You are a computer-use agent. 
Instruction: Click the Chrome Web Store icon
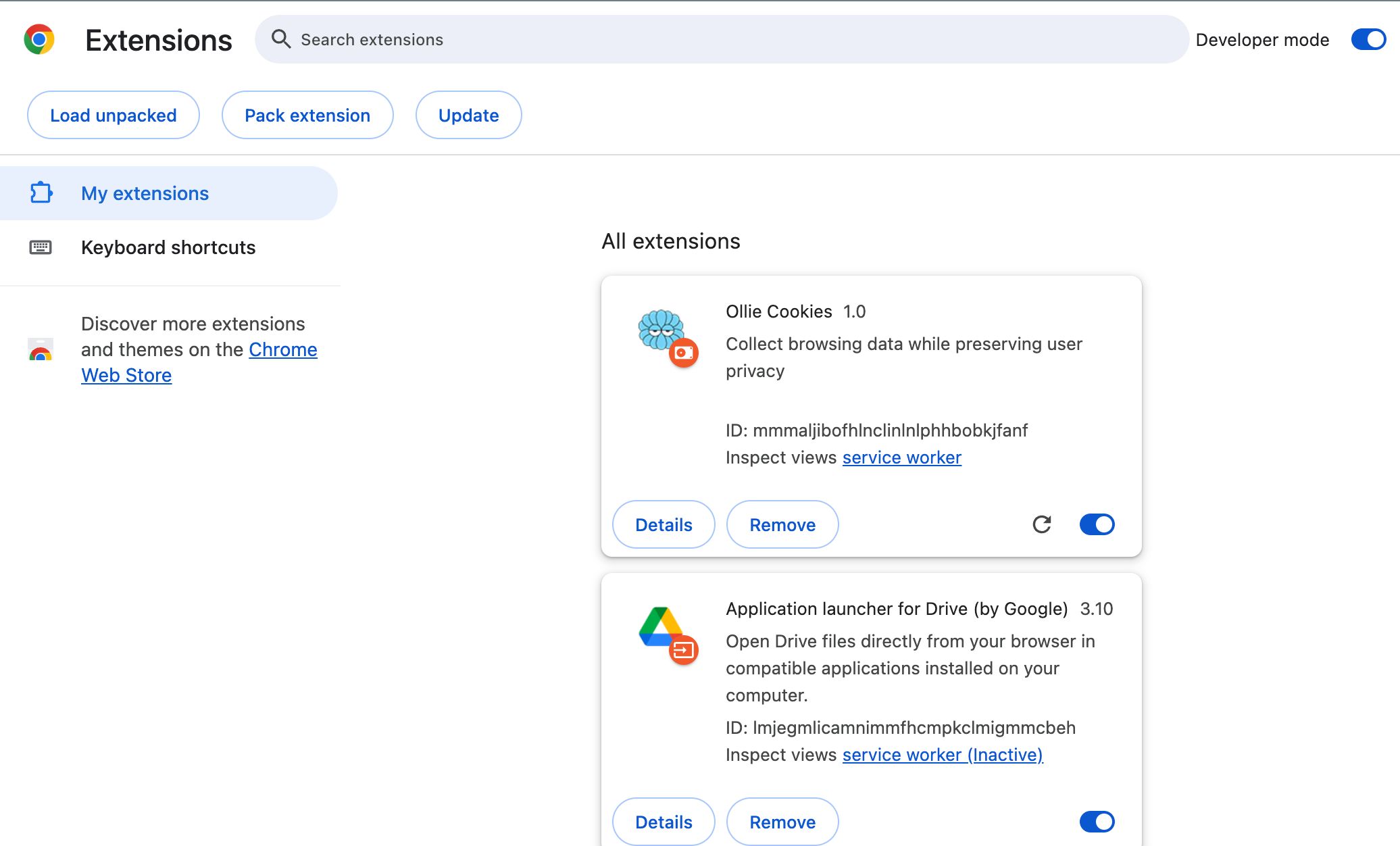point(41,349)
